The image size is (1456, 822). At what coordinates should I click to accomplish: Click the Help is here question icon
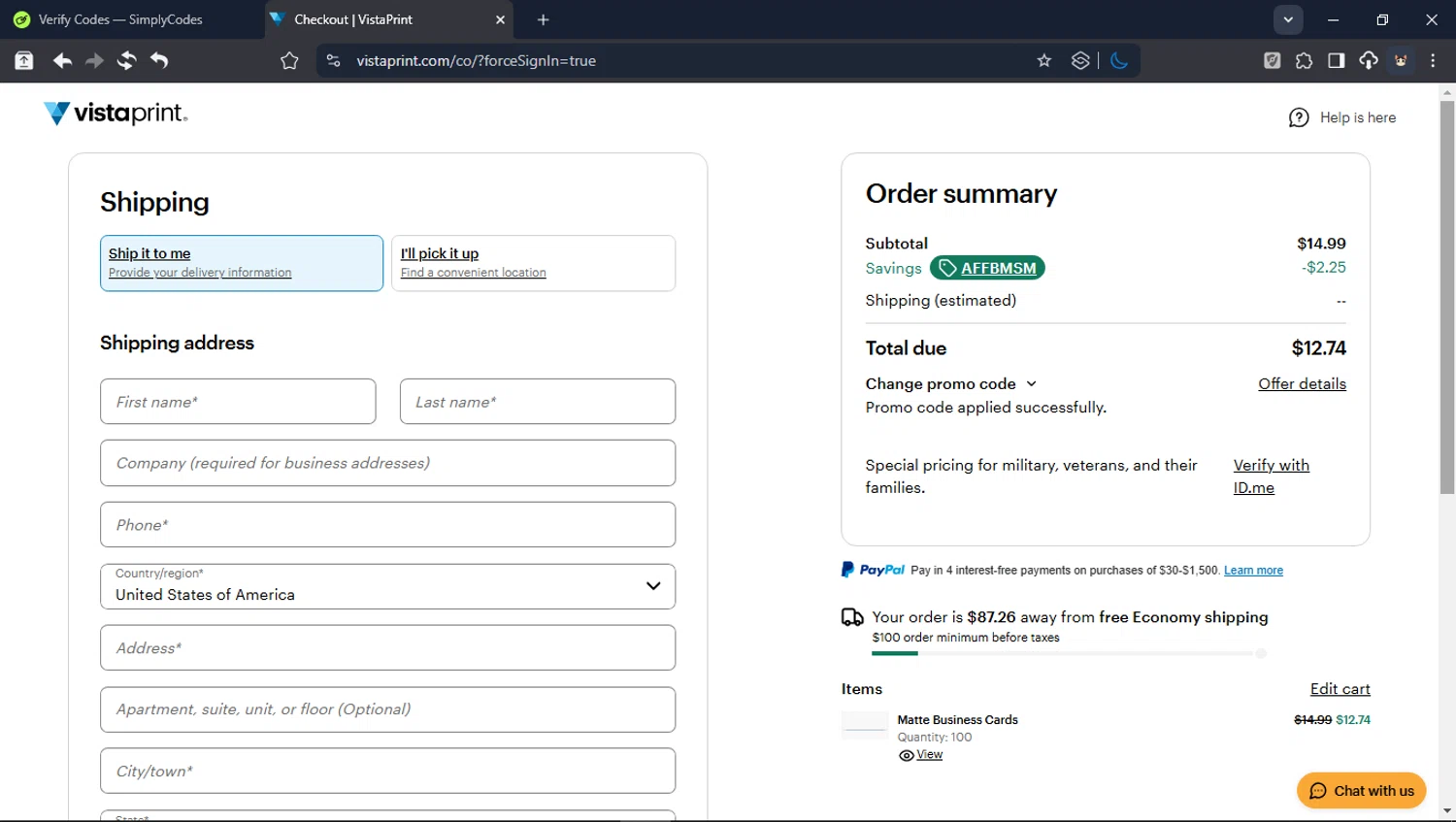tap(1299, 117)
